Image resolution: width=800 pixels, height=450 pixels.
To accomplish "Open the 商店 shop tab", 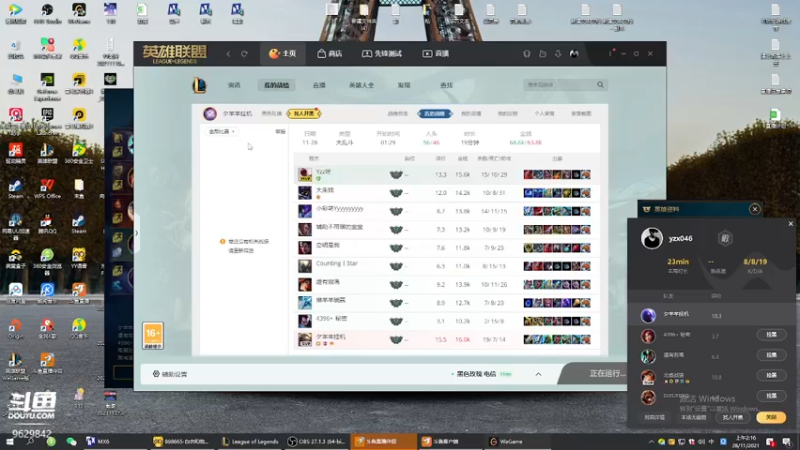I will (330, 54).
